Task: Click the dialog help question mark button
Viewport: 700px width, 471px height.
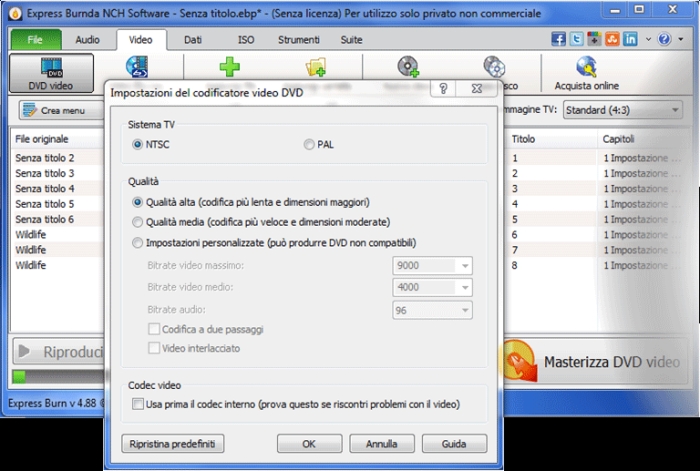Action: tap(443, 88)
